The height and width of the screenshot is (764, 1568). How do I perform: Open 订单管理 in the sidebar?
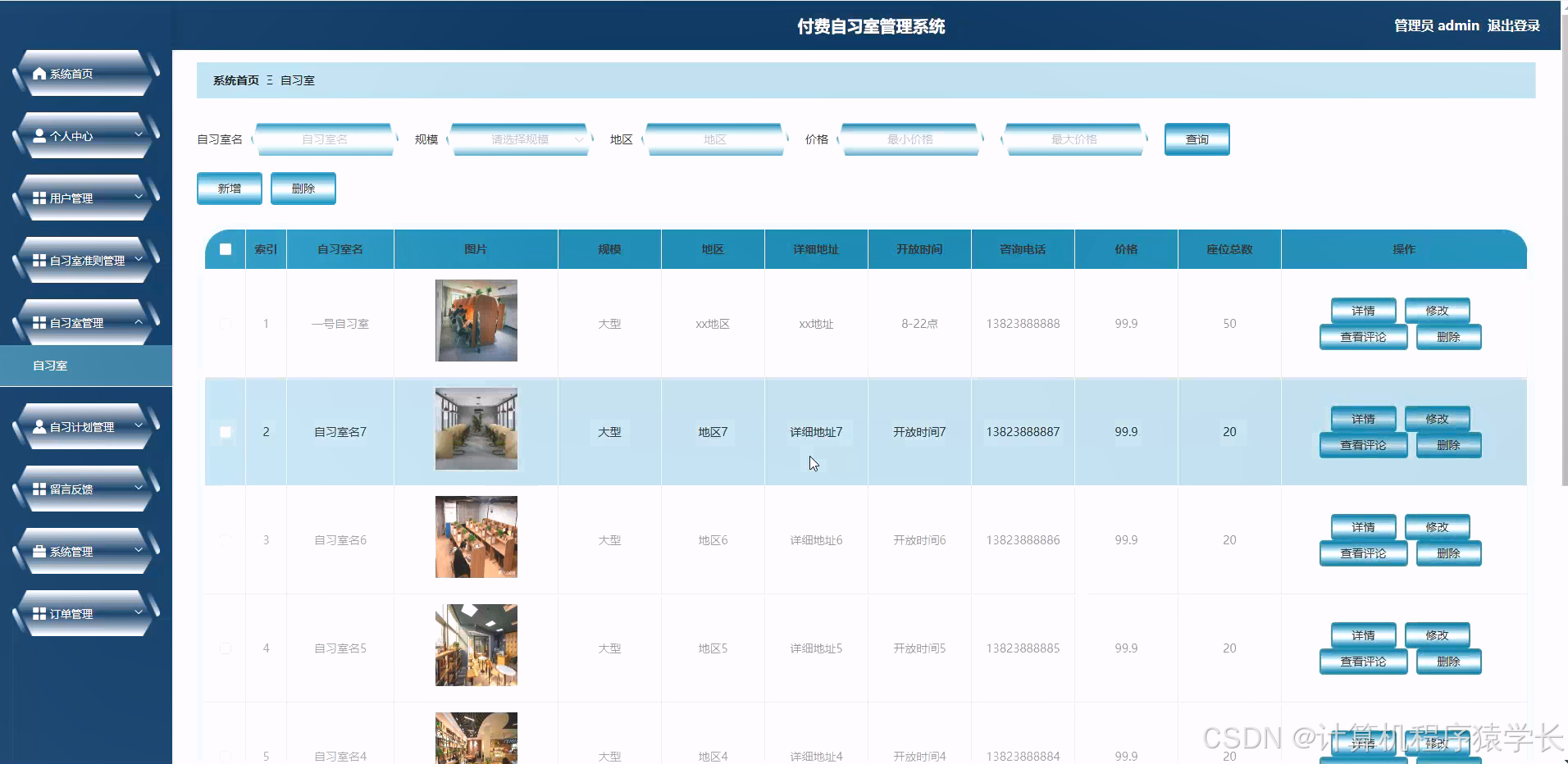(85, 614)
